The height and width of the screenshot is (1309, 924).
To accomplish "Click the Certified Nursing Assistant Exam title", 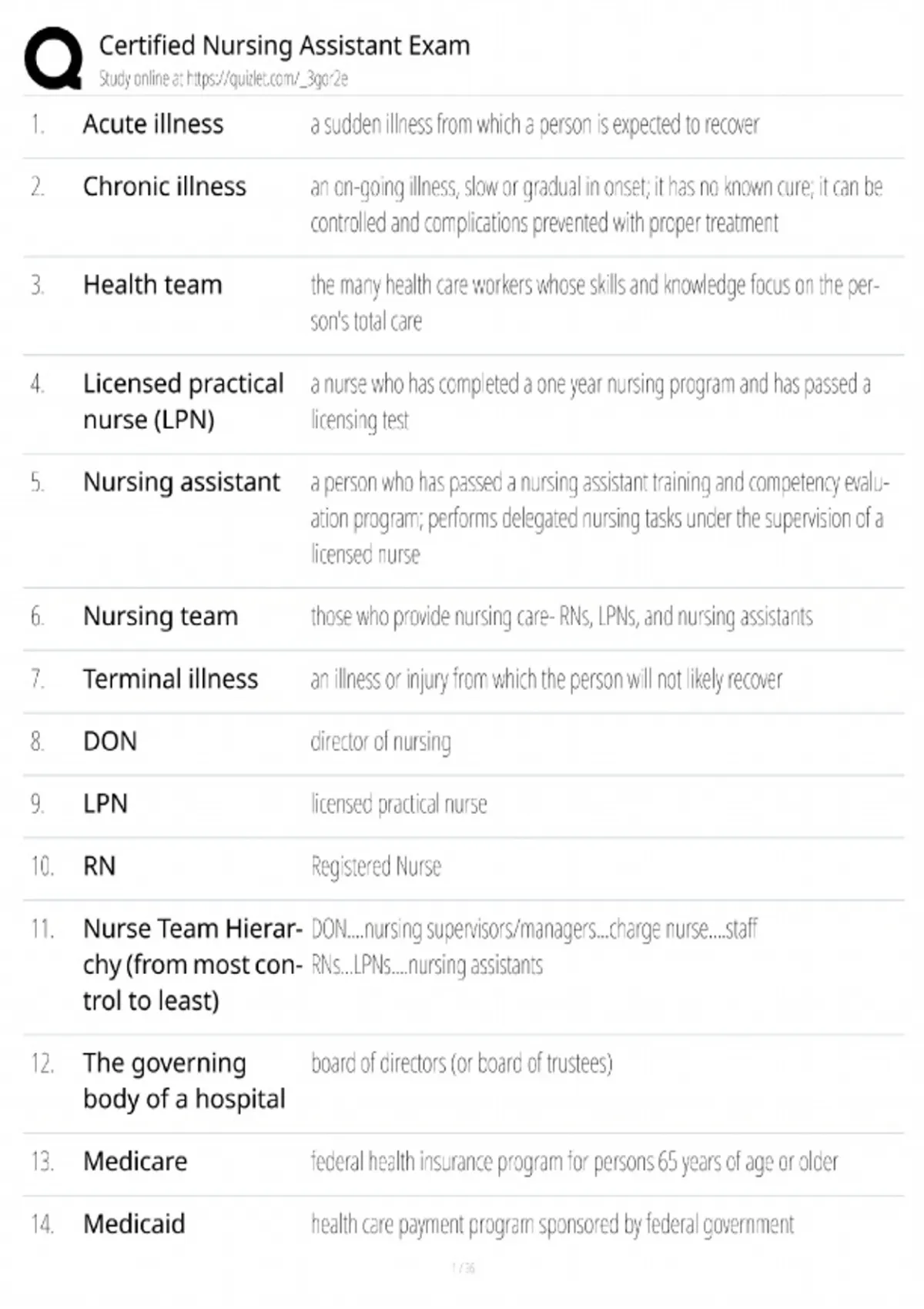I will [x=284, y=46].
